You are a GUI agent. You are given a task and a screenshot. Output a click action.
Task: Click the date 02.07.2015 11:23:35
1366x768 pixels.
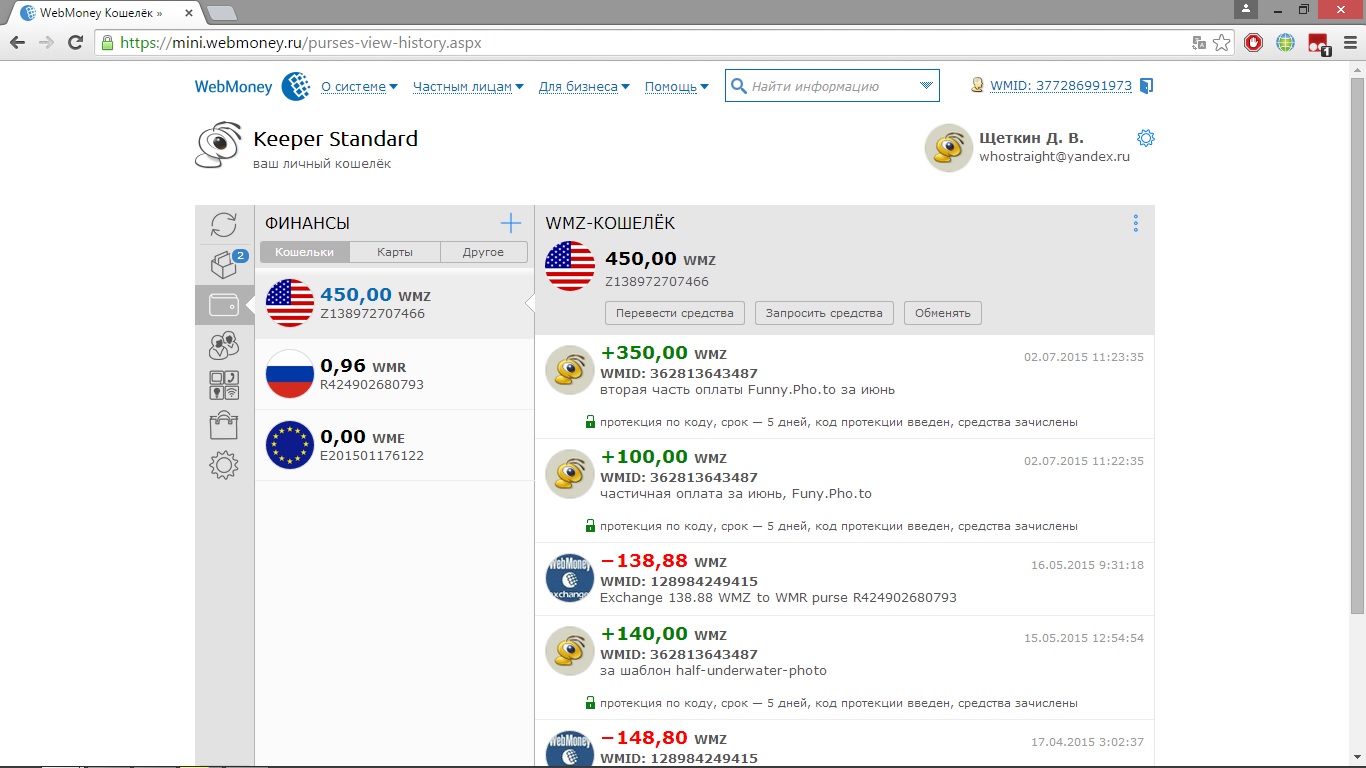pyautogui.click(x=1084, y=357)
